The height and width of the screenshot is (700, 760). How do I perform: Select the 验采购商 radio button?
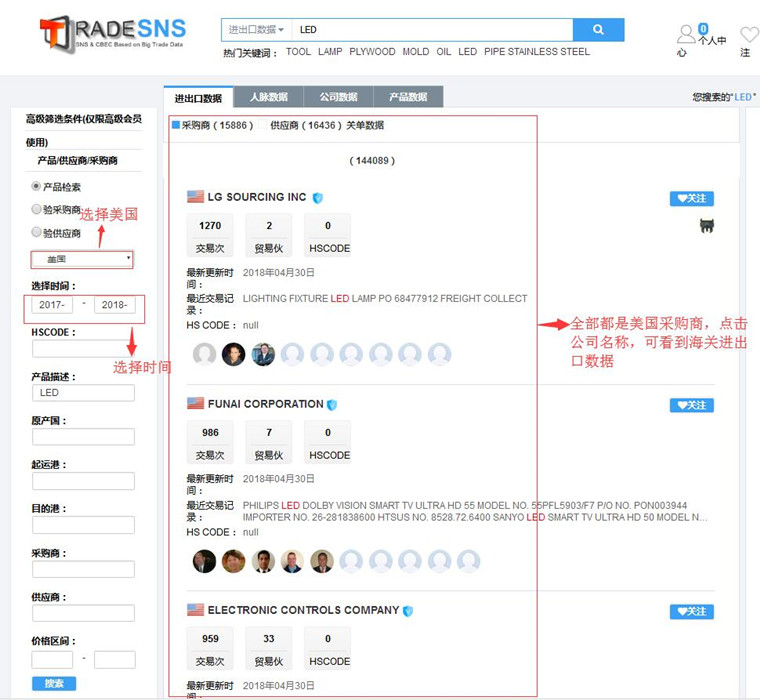(x=36, y=209)
